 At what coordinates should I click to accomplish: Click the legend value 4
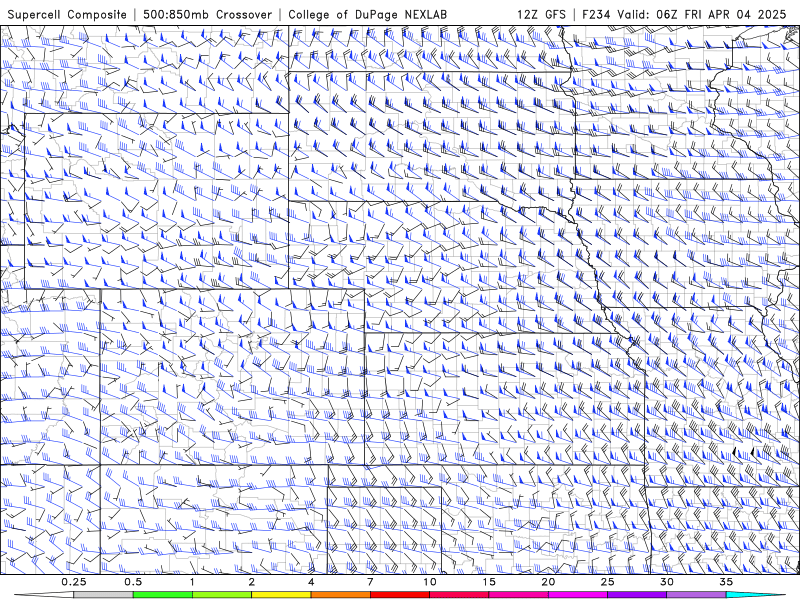coord(311,582)
